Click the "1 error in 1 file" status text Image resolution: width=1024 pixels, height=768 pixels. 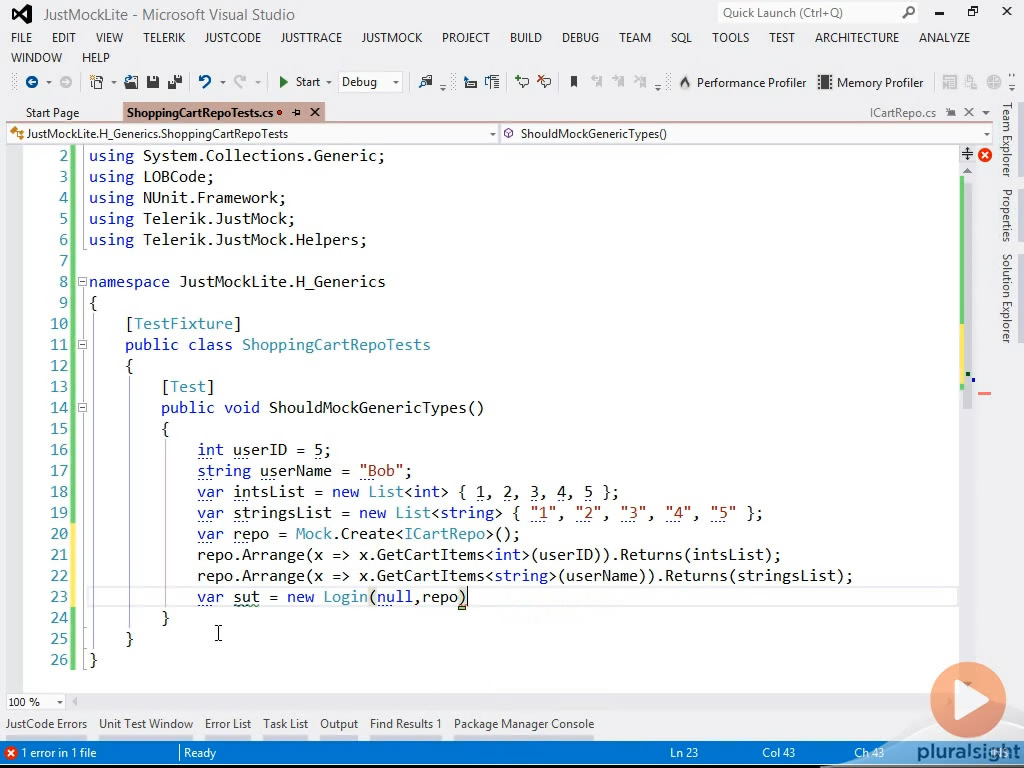click(59, 753)
